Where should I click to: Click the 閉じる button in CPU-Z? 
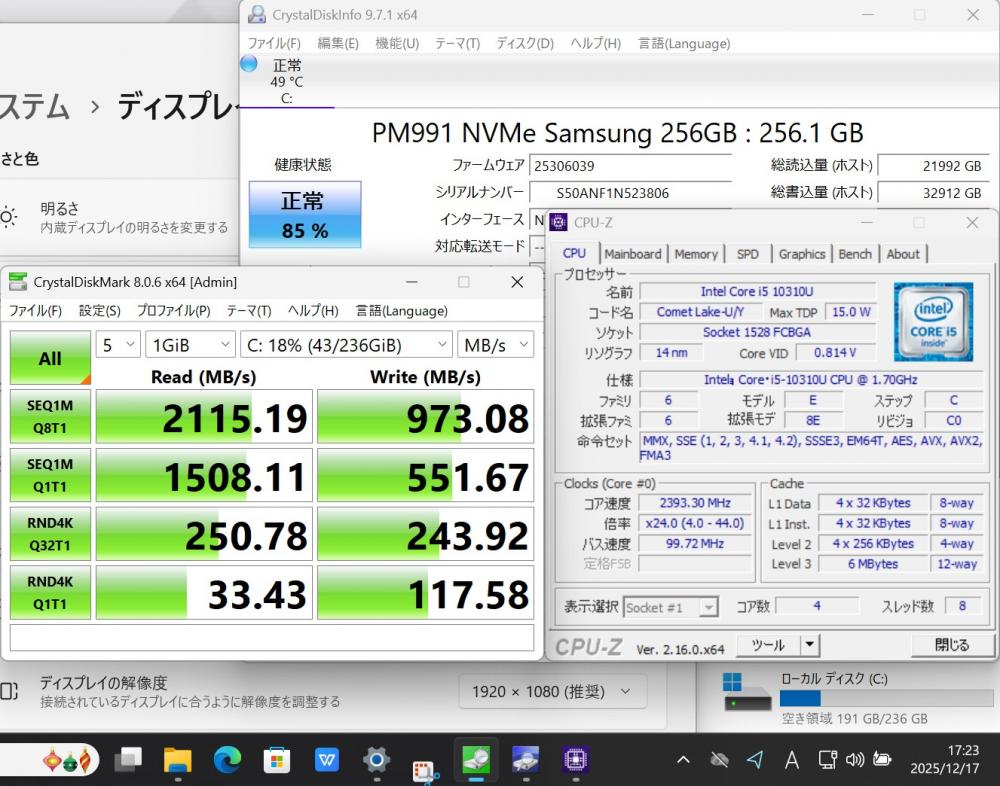[952, 645]
